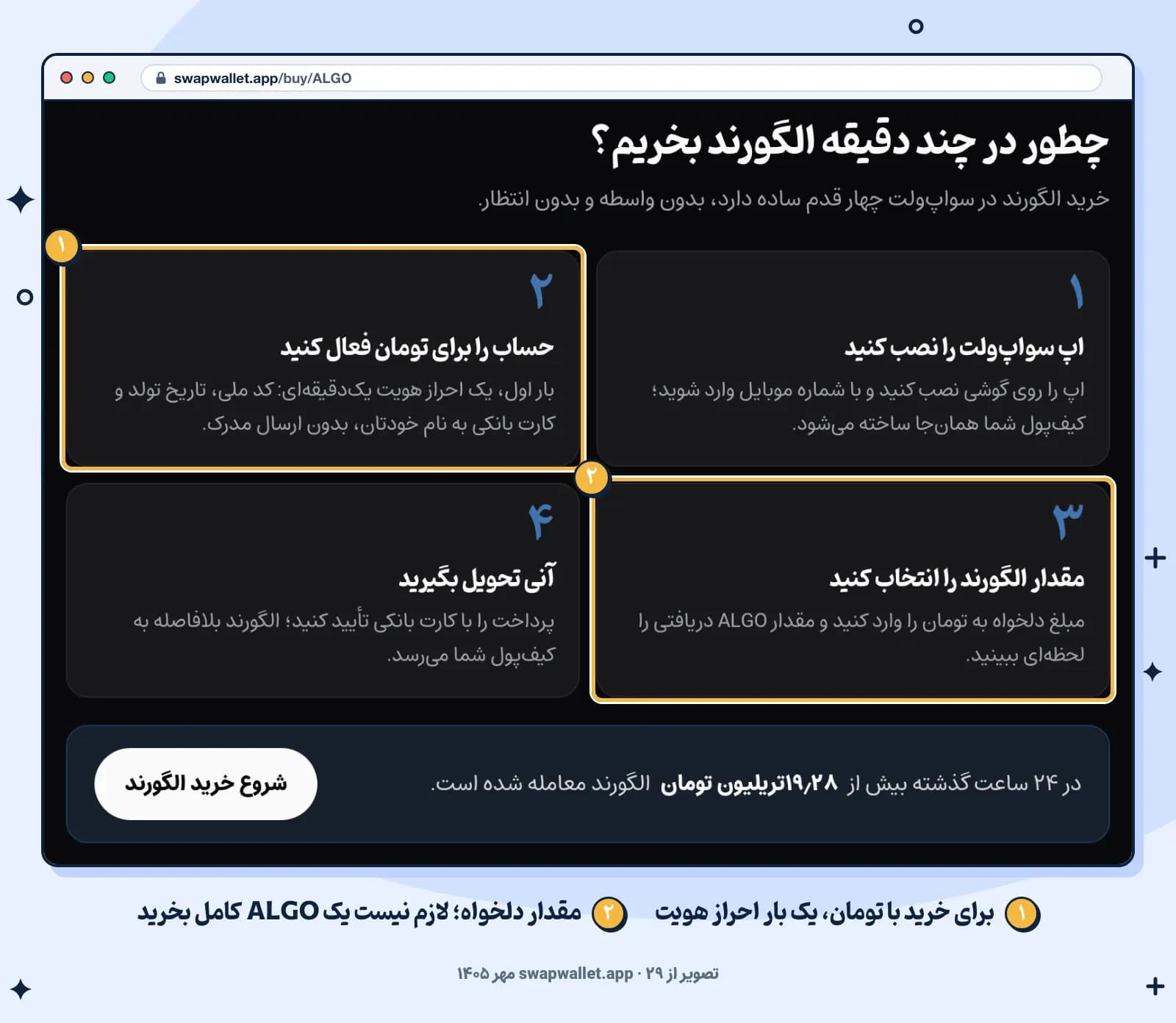Click the address bar showing swapwallet.app/buy/ALGO

621,78
